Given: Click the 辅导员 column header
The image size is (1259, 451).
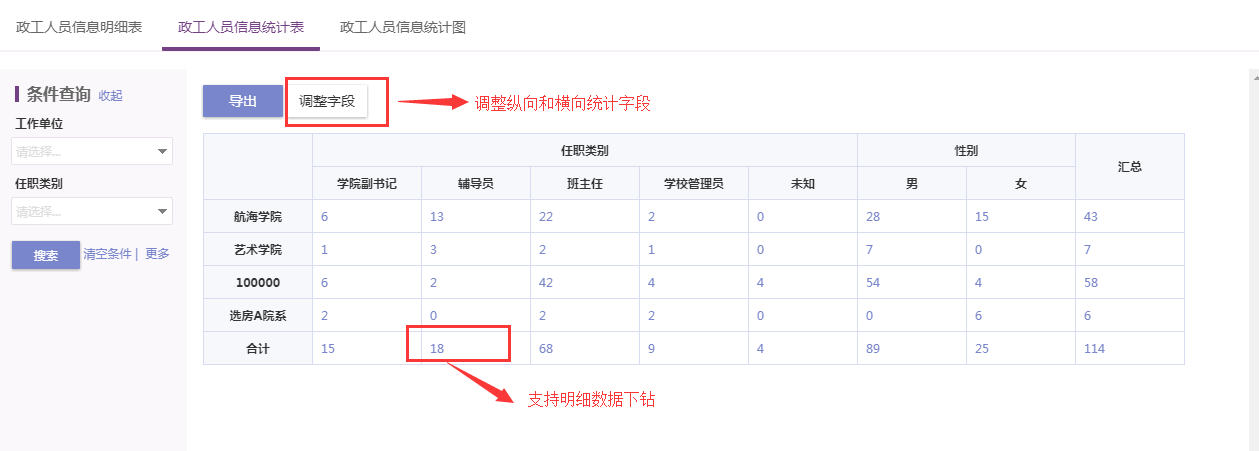Looking at the screenshot, I should [476, 184].
